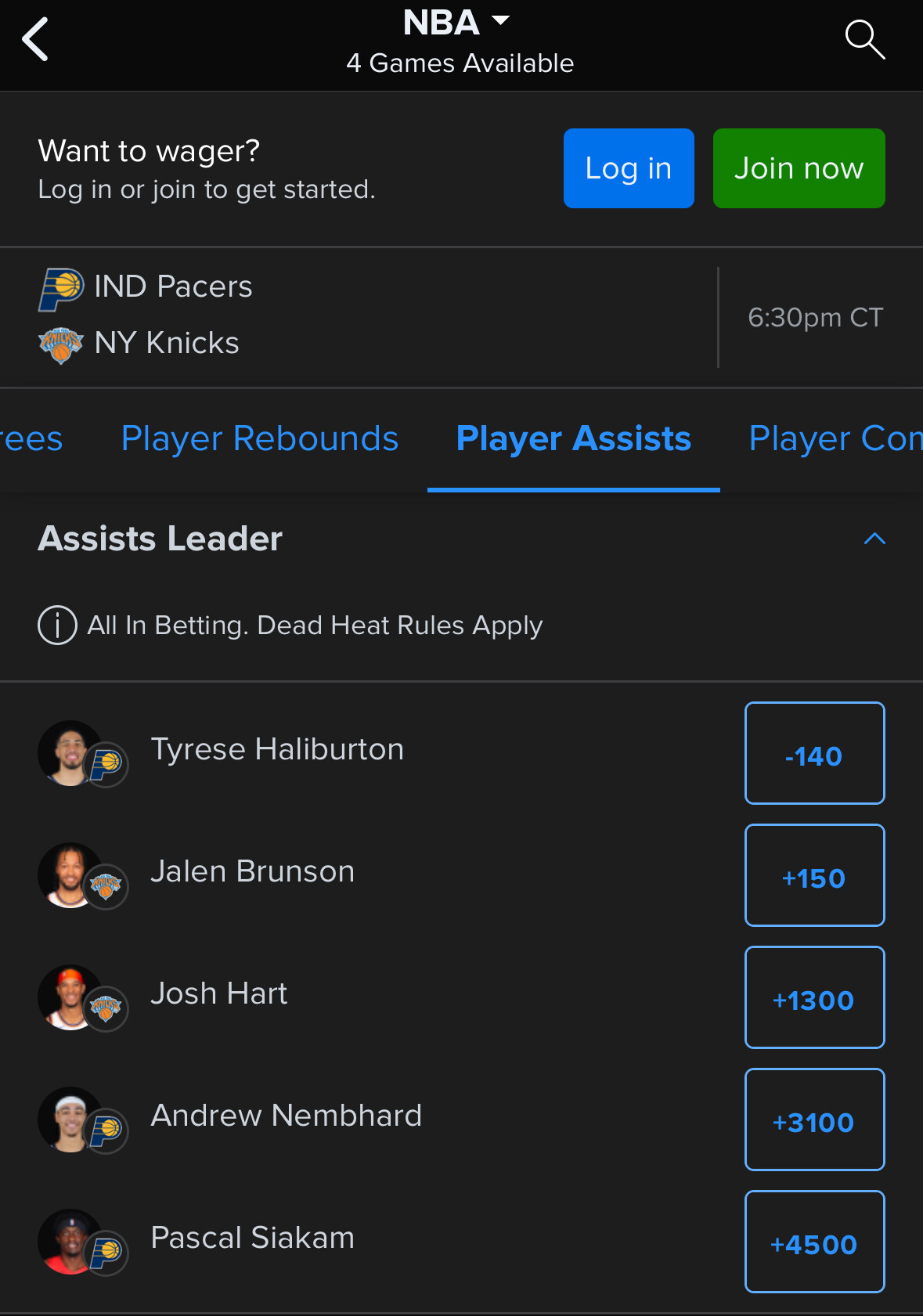Tap the IND Pacers team logo
The image size is (923, 1316).
pos(61,288)
